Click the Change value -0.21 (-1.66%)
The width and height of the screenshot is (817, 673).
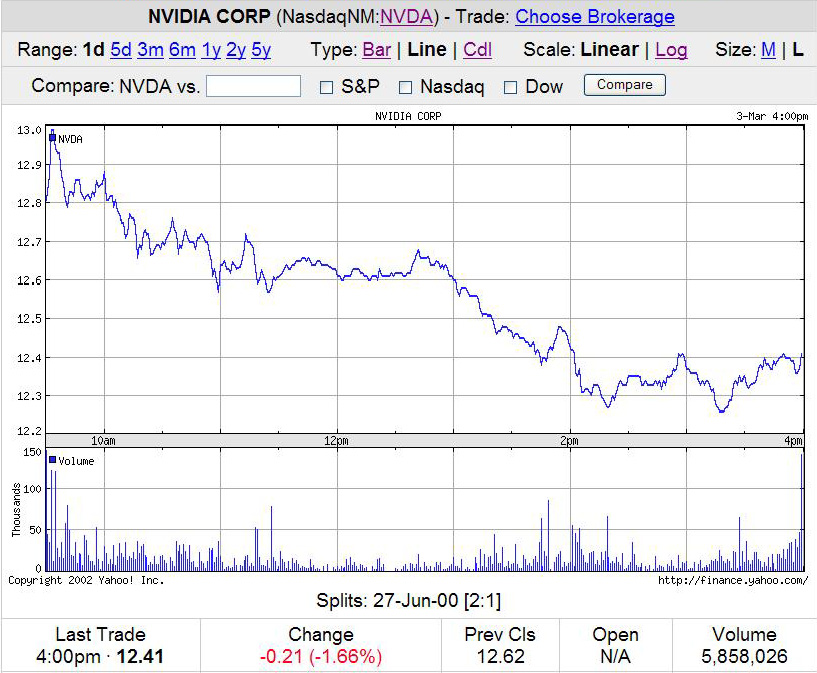coord(320,656)
